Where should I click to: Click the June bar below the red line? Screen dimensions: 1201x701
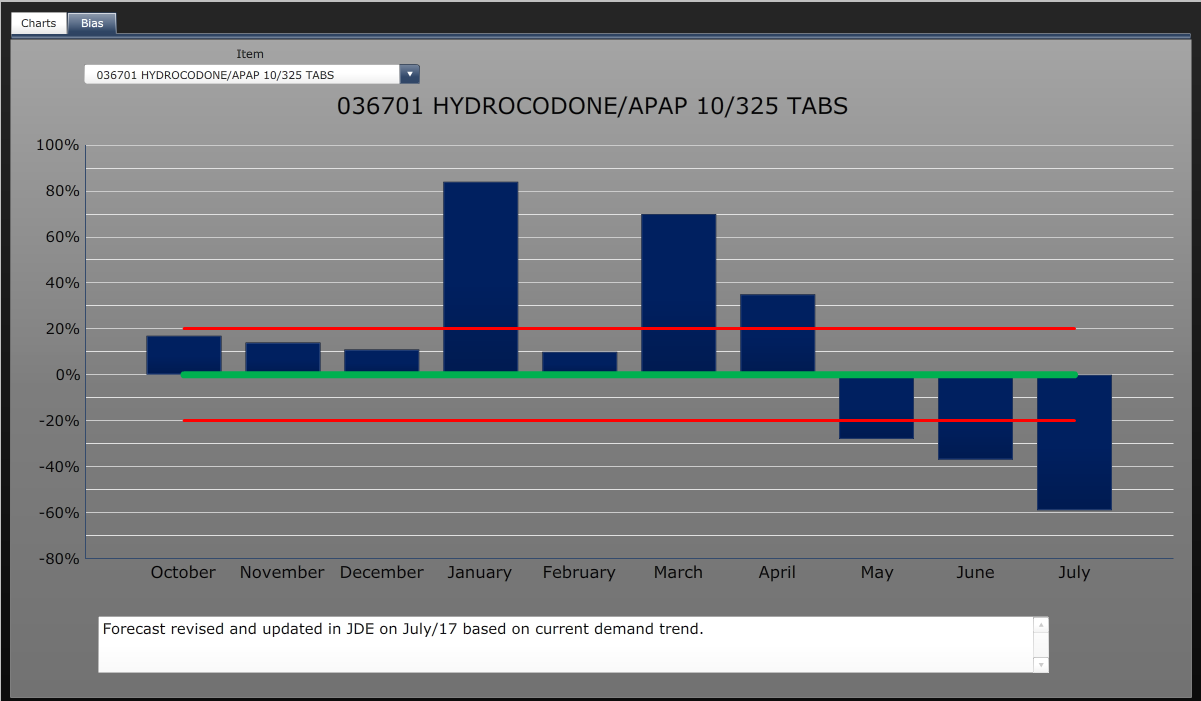tap(975, 418)
